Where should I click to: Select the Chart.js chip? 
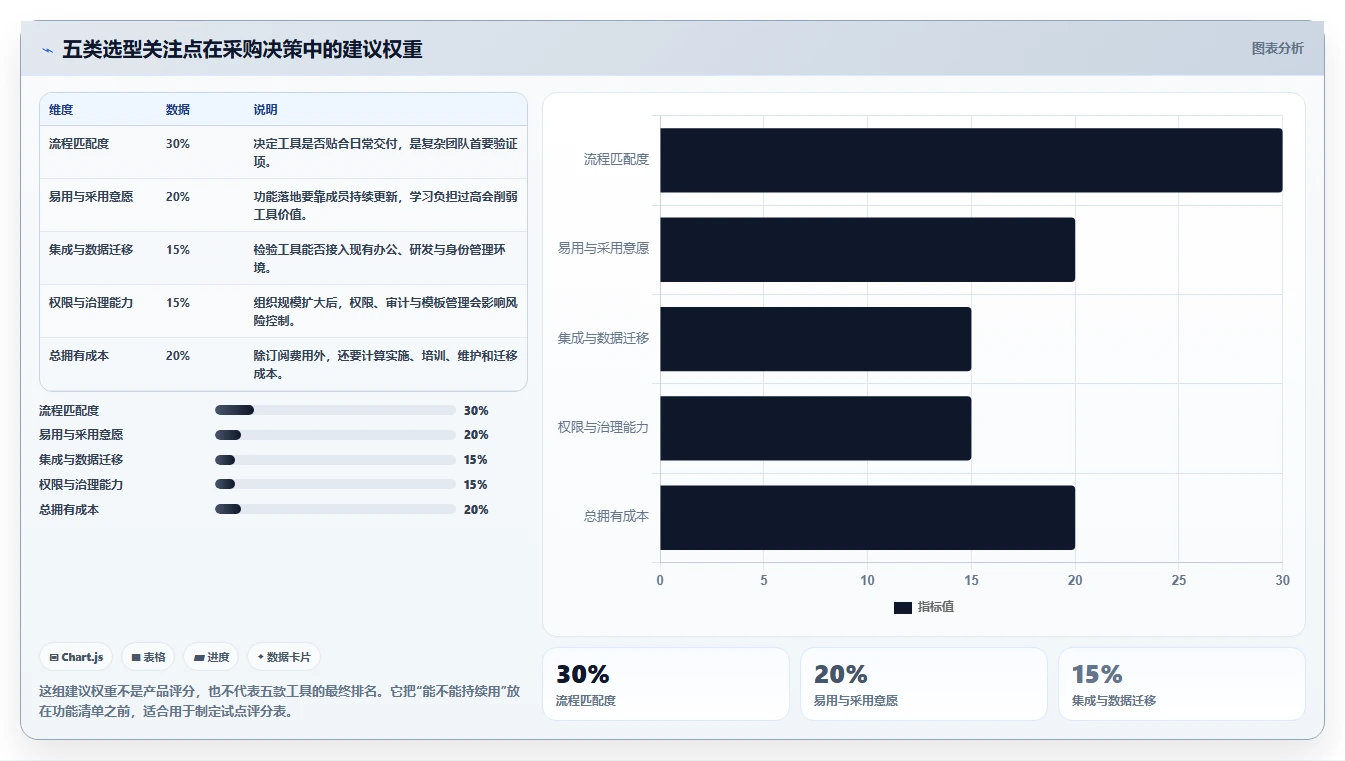click(76, 657)
